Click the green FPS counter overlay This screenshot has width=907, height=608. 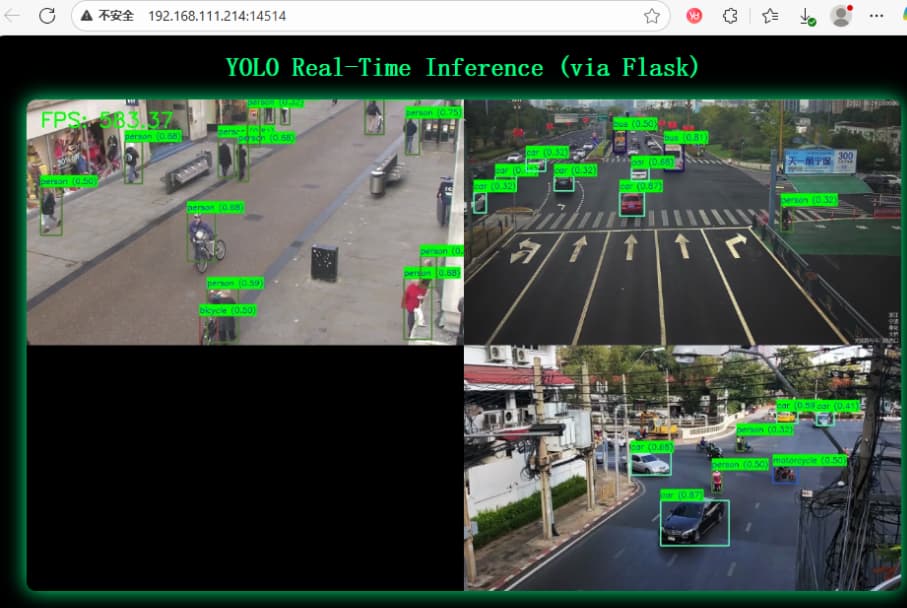(106, 121)
